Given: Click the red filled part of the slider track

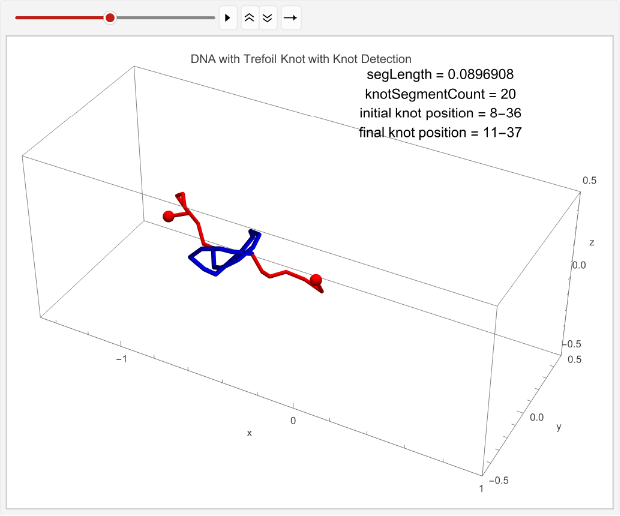Looking at the screenshot, I should point(60,18).
